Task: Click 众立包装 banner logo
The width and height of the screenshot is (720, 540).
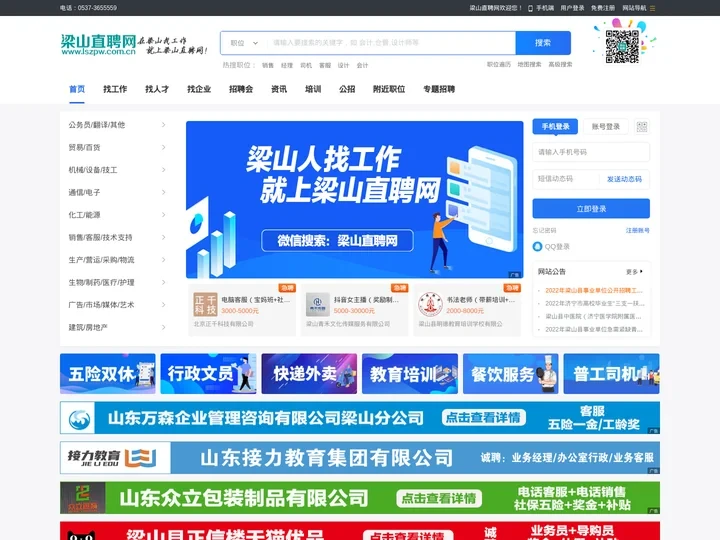Action: (83, 498)
